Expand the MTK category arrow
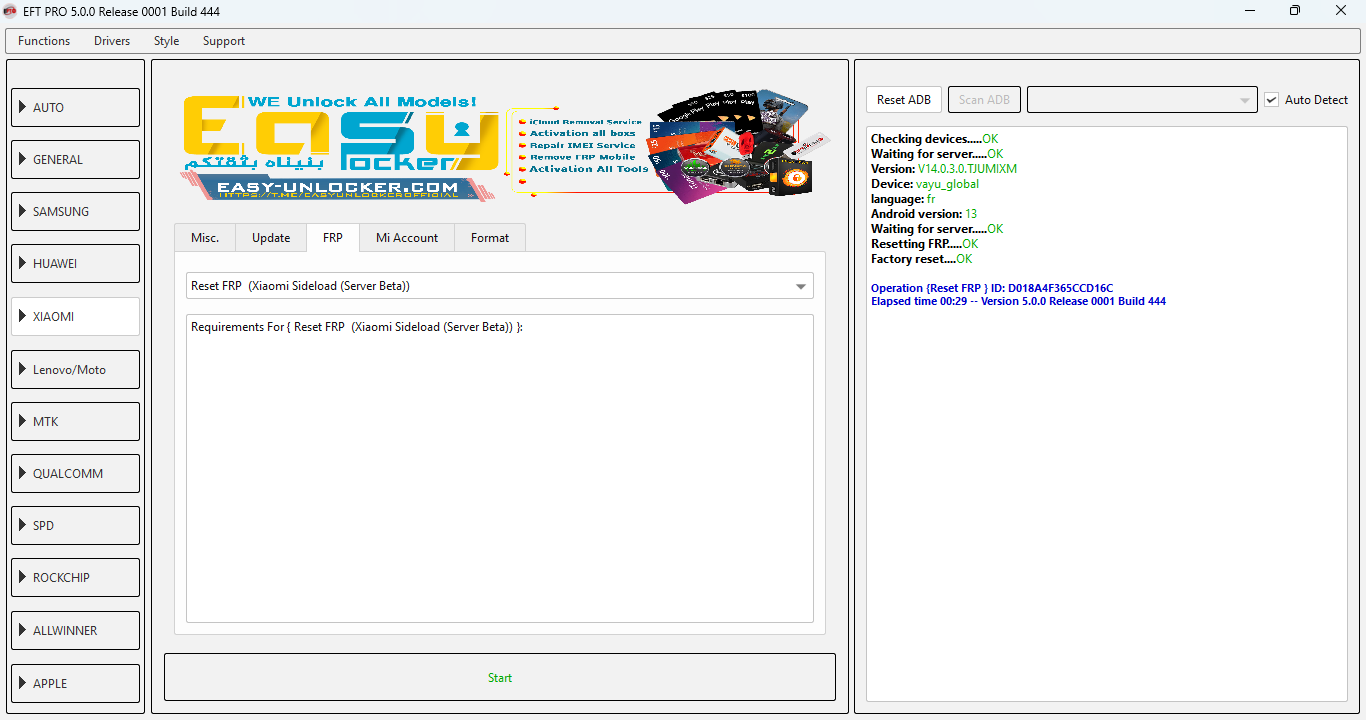1366x720 pixels. pyautogui.click(x=22, y=421)
